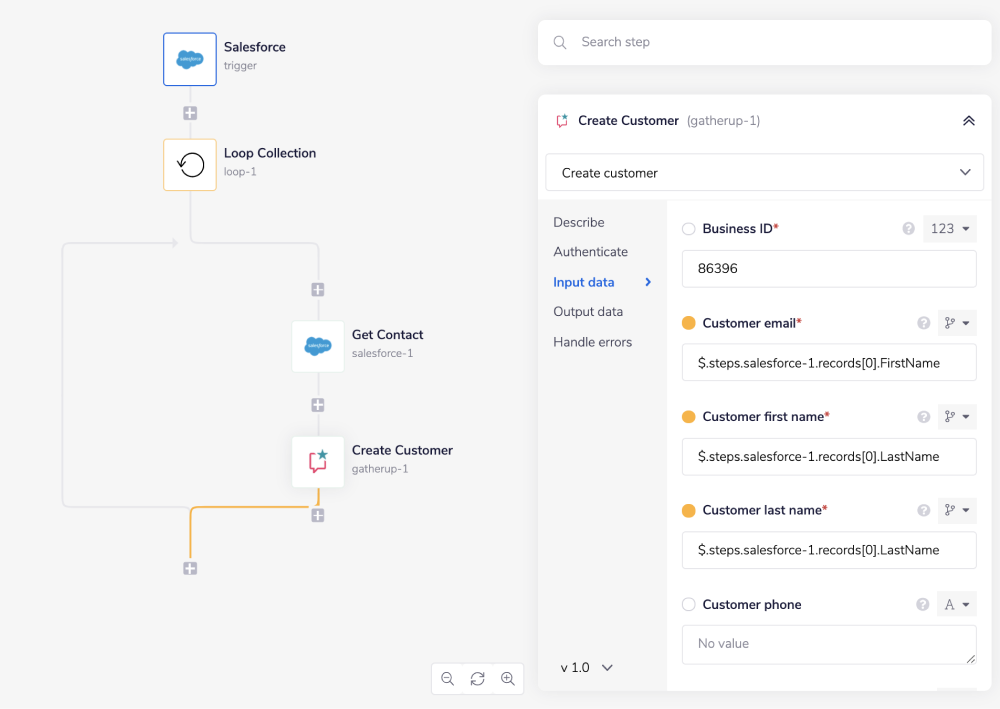Image resolution: width=1000 pixels, height=709 pixels.
Task: Toggle the Customer email mapping circle
Action: [688, 322]
